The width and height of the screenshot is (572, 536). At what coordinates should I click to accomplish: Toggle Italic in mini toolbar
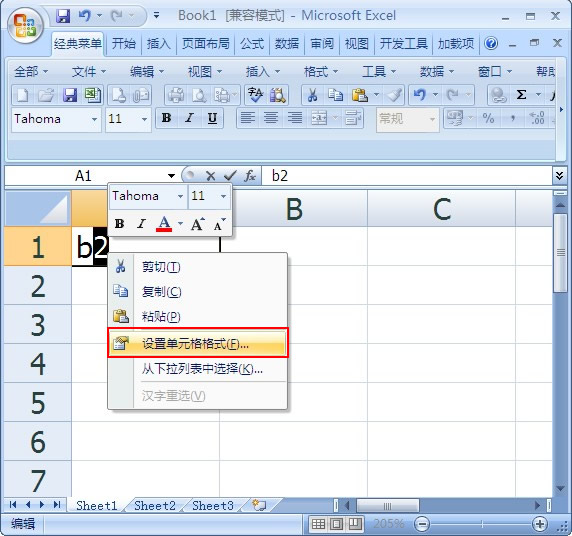[142, 223]
